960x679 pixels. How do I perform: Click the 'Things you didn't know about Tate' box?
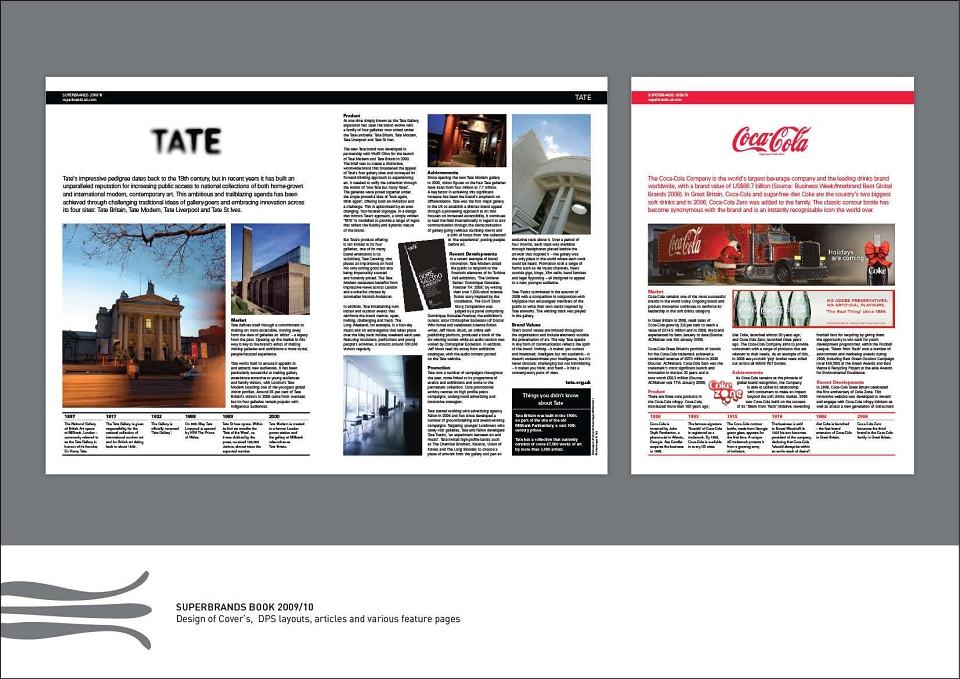coord(550,422)
